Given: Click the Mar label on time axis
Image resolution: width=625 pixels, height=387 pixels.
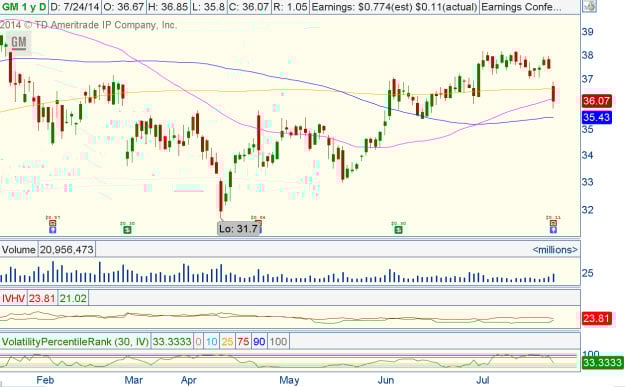Looking at the screenshot, I should pos(134,380).
